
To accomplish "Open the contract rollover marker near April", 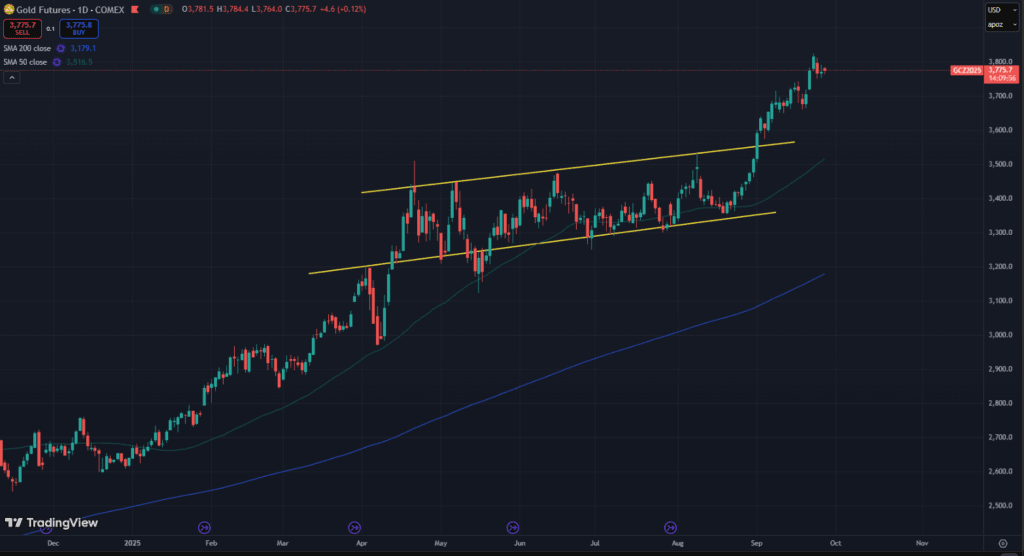I will (354, 527).
